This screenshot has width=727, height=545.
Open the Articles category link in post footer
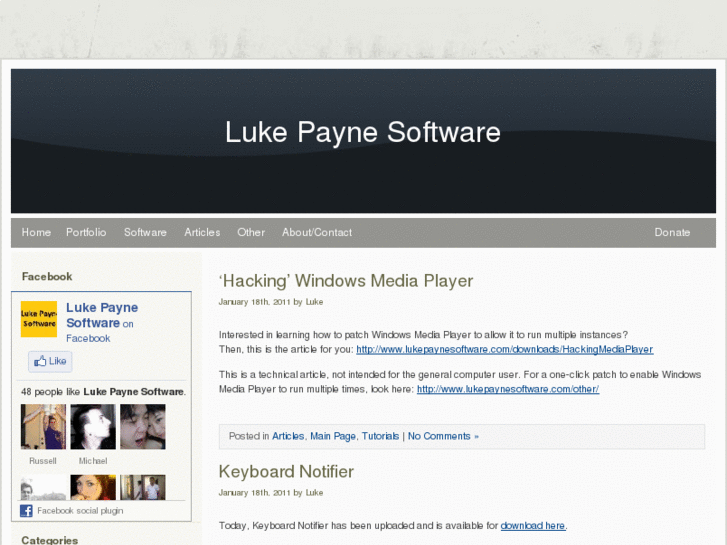(288, 436)
